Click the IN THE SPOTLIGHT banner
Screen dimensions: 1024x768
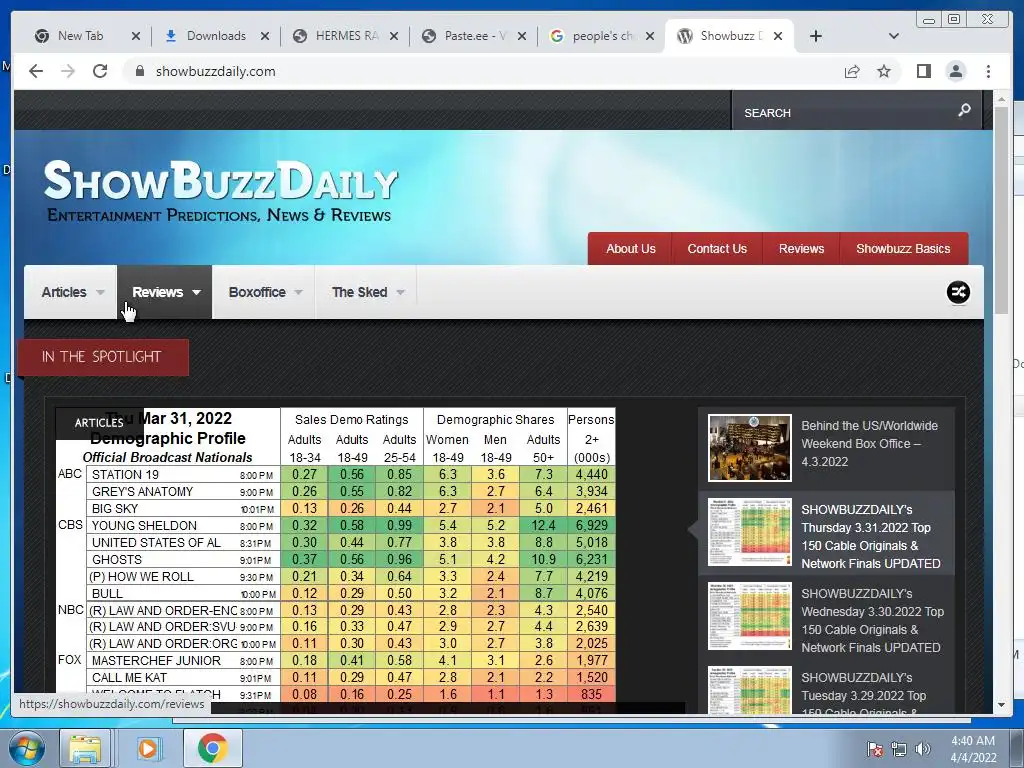104,357
